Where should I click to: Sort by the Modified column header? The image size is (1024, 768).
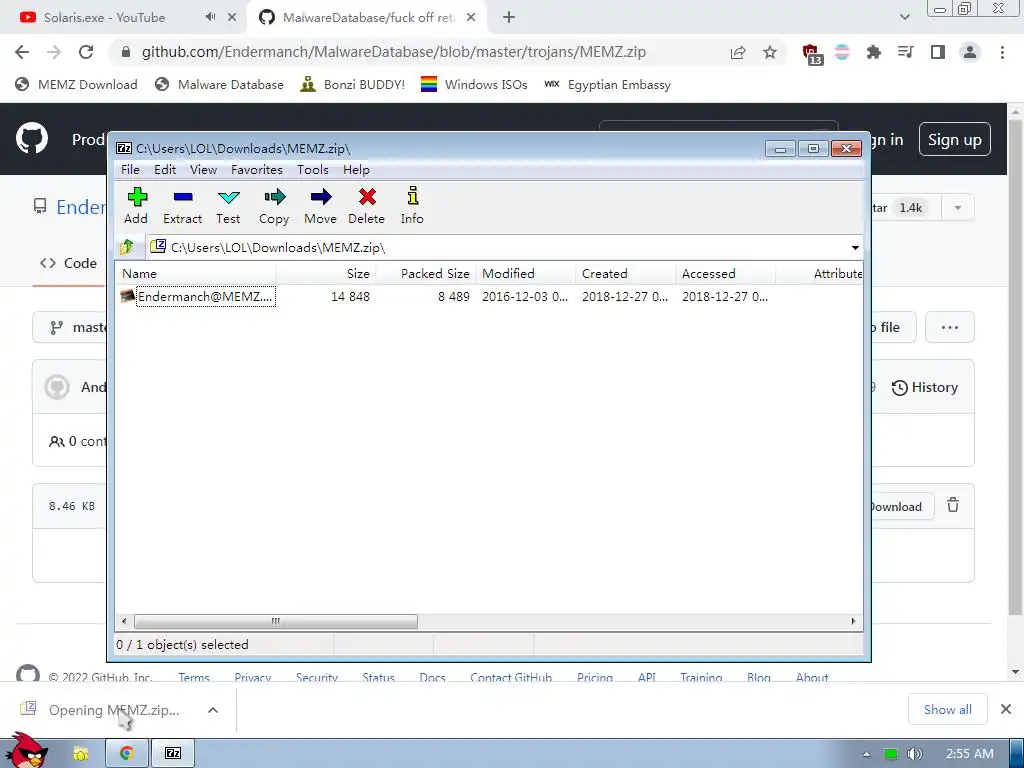tap(526, 274)
